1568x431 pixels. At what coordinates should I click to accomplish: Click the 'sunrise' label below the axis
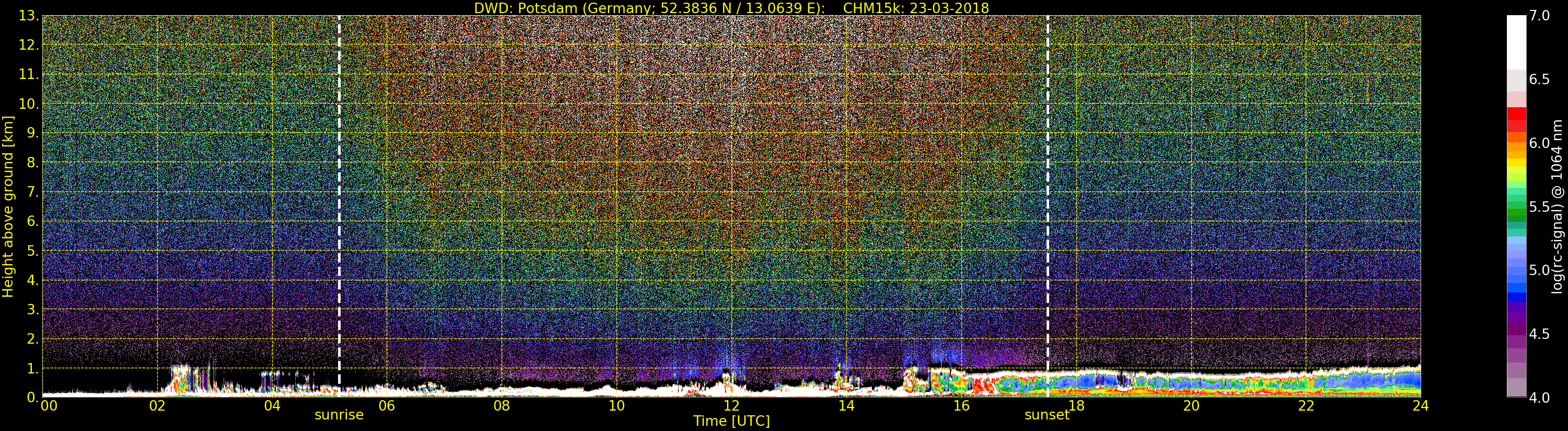pyautogui.click(x=339, y=415)
